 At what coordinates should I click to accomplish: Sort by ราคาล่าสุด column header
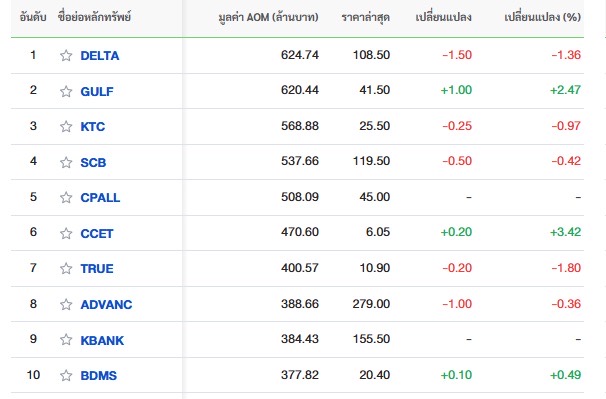click(366, 17)
